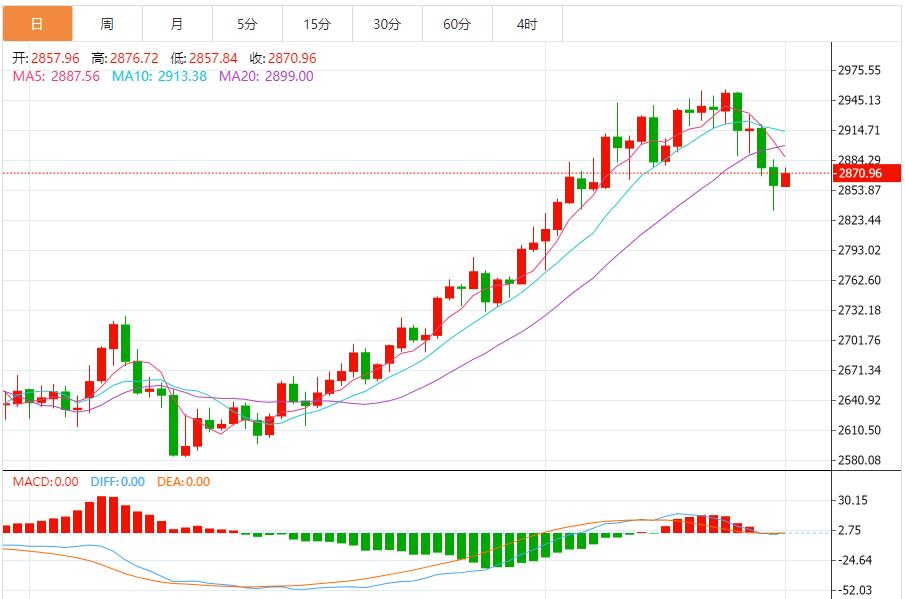Click the rightmost candlestick on the chart
The height and width of the screenshot is (599, 905).
(786, 179)
